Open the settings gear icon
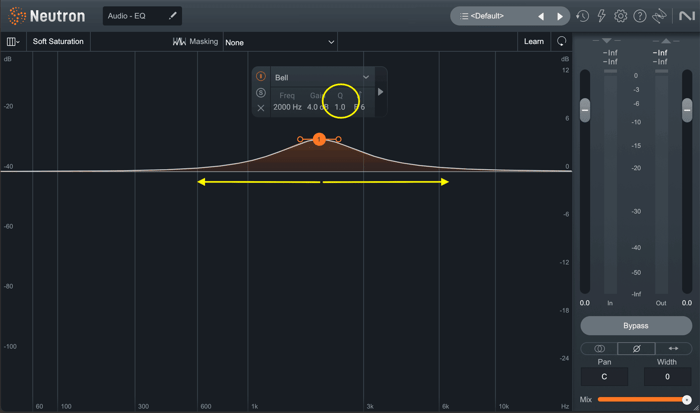The image size is (700, 413). click(621, 16)
